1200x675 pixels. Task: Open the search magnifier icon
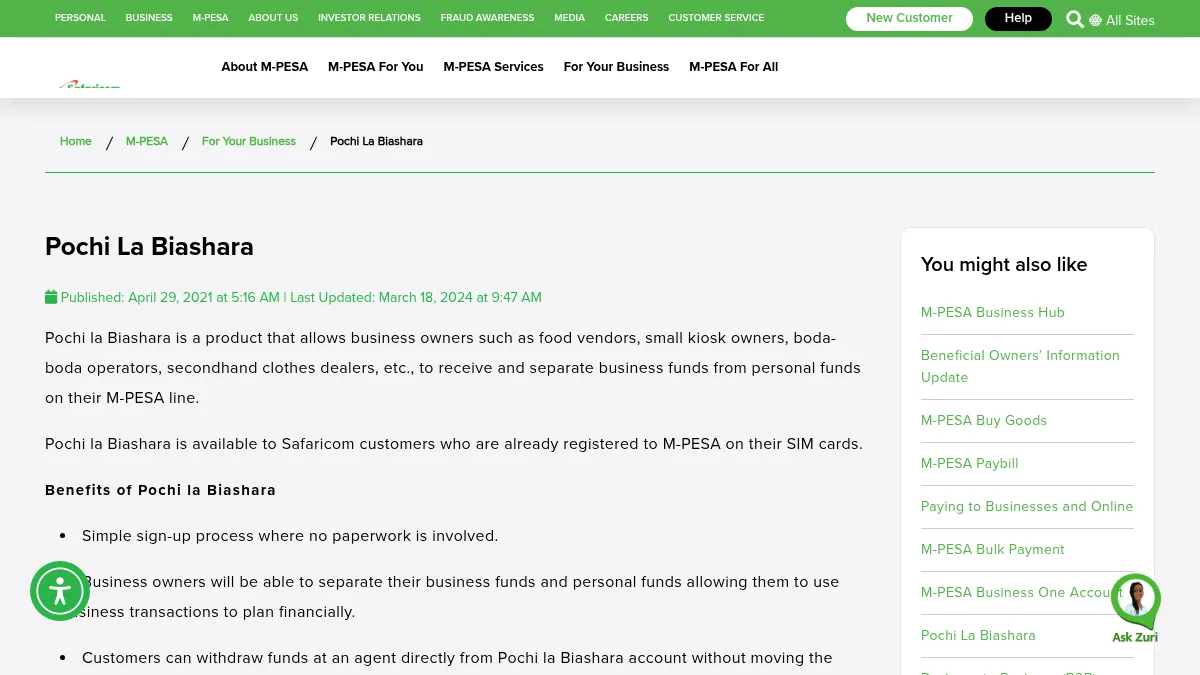coord(1075,19)
